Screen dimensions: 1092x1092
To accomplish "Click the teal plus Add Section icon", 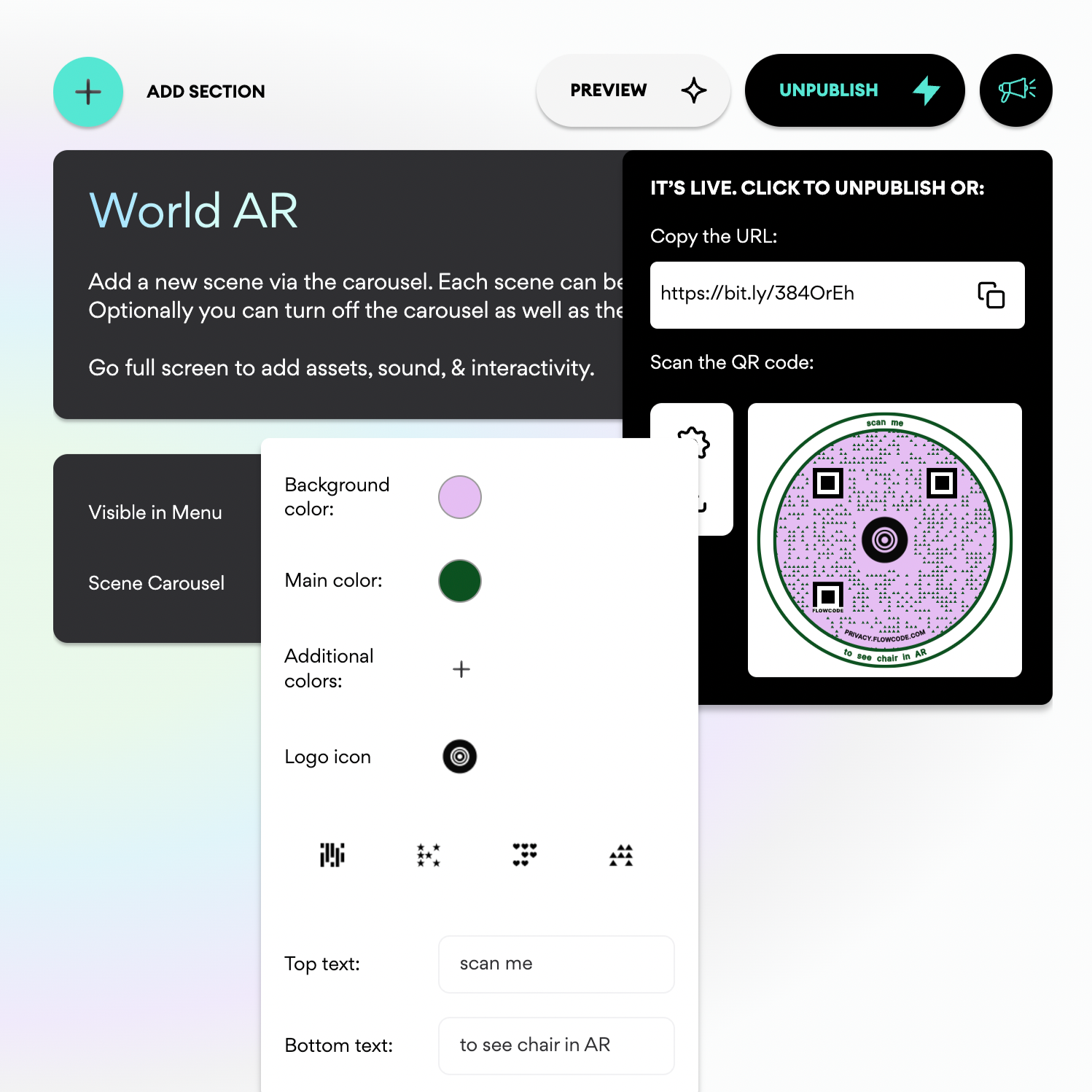I will [88, 92].
